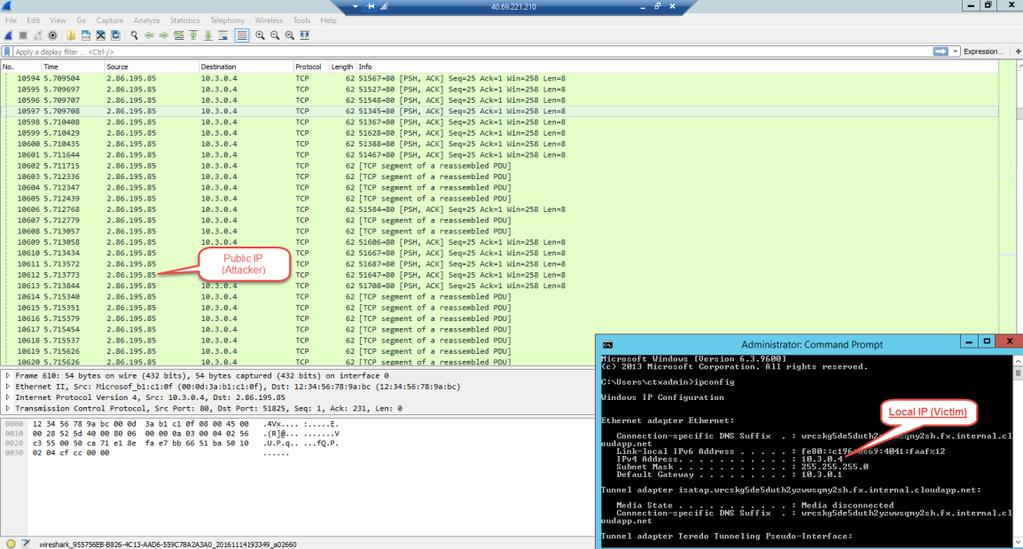
Task: Open the Capture menu
Action: (110, 20)
